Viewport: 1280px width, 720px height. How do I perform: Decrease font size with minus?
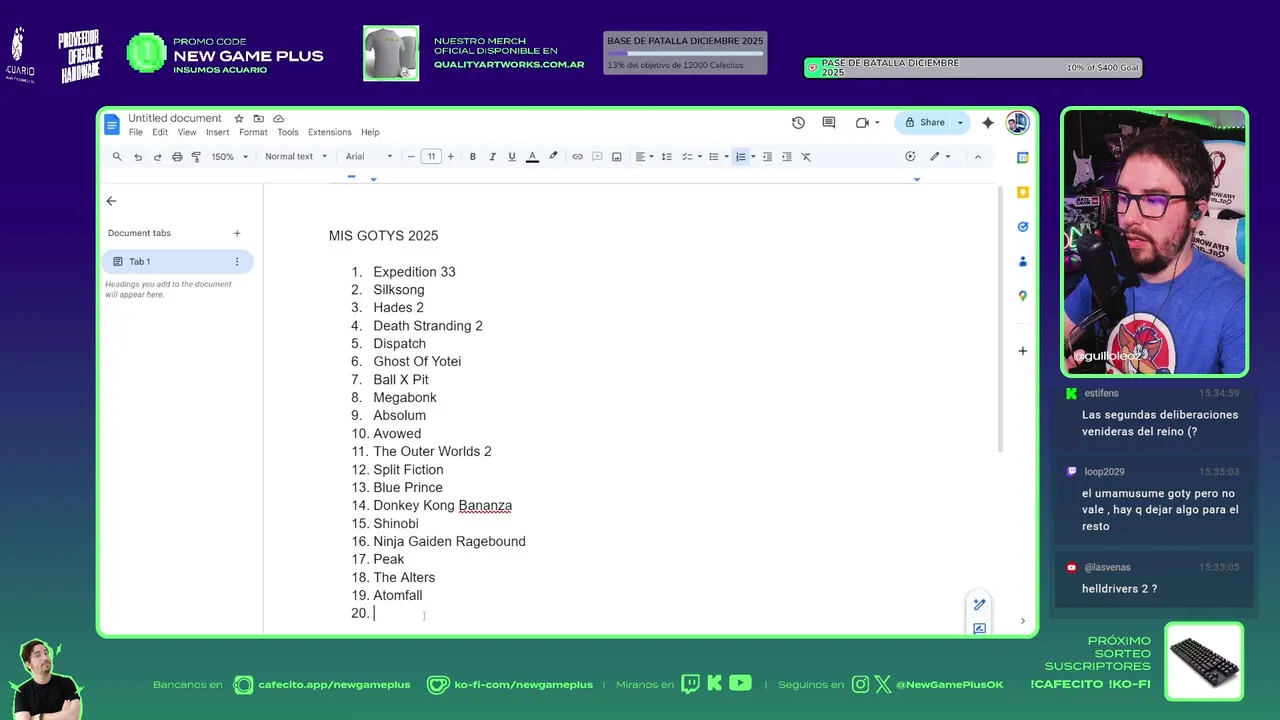pyautogui.click(x=411, y=156)
